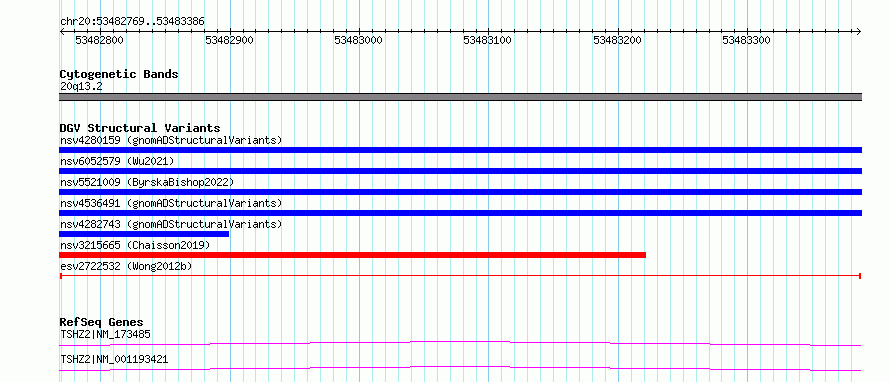Screen dimensions: 890x382
Task: Open the nsv5521009 (ByrskaBishop2022) label
Action: coord(146,182)
